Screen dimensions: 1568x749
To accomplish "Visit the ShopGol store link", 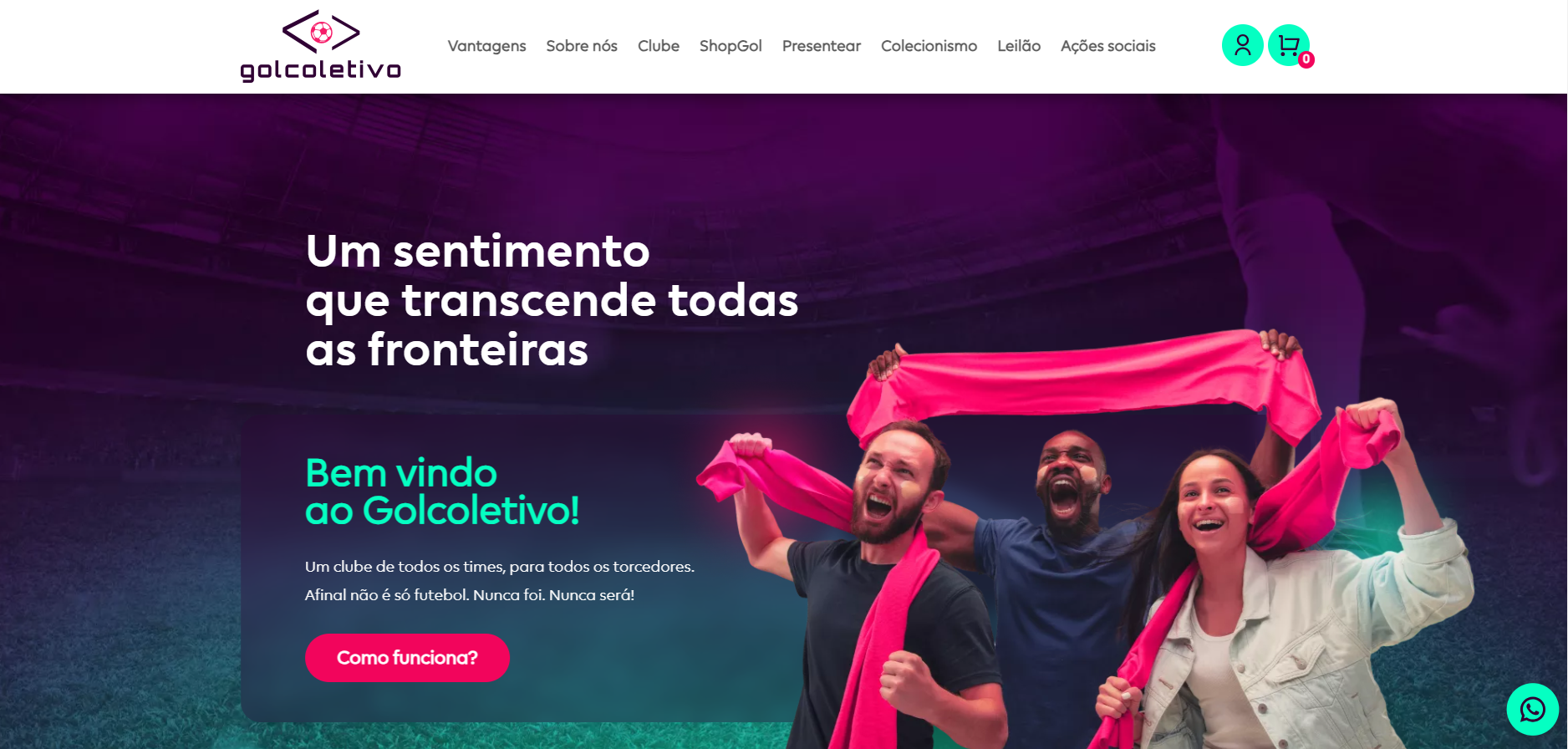I will pyautogui.click(x=731, y=46).
